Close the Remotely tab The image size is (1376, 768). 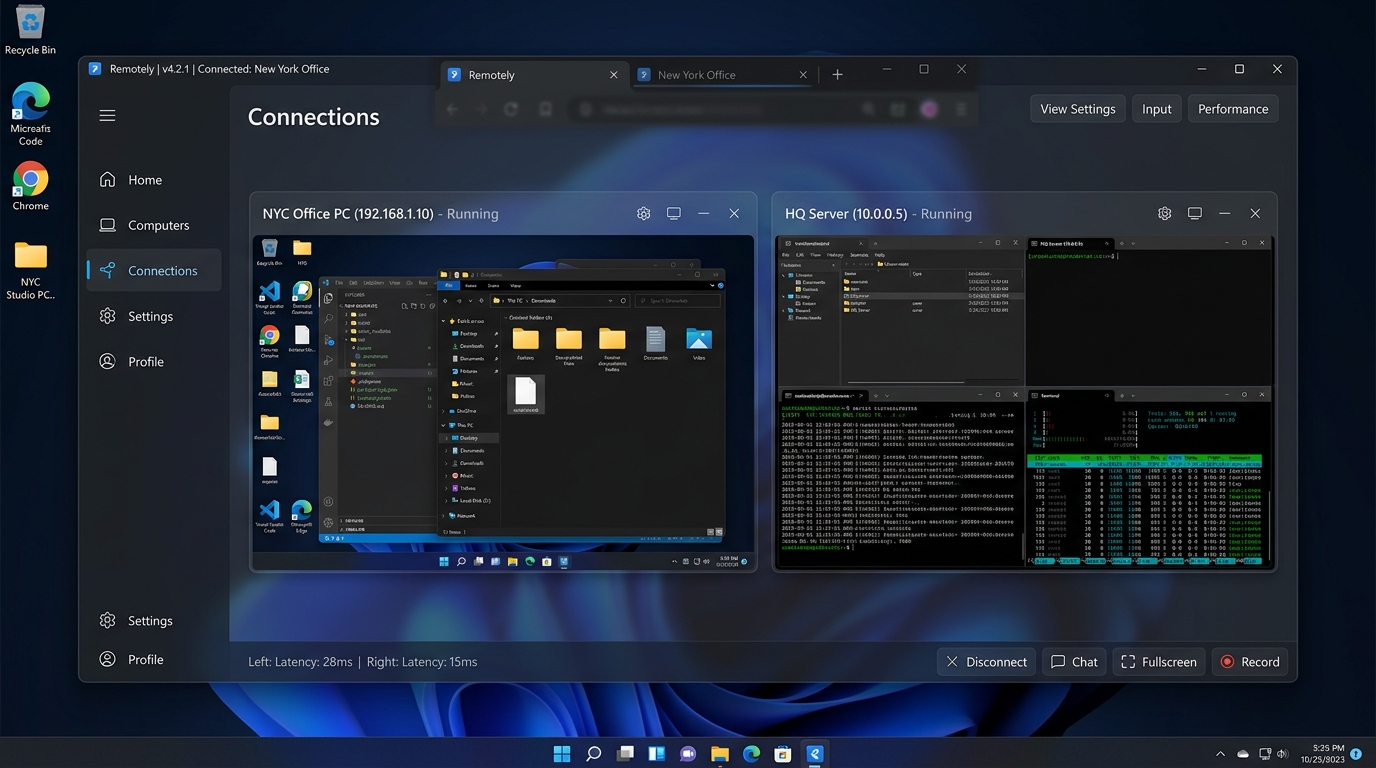pos(614,75)
